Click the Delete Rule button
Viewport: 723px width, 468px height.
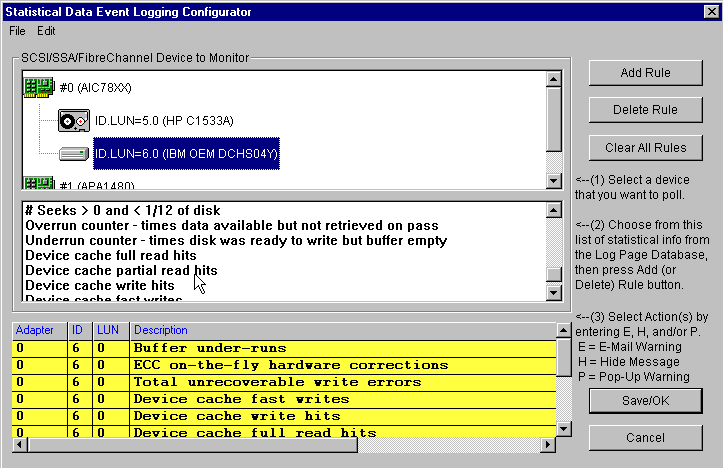(646, 110)
